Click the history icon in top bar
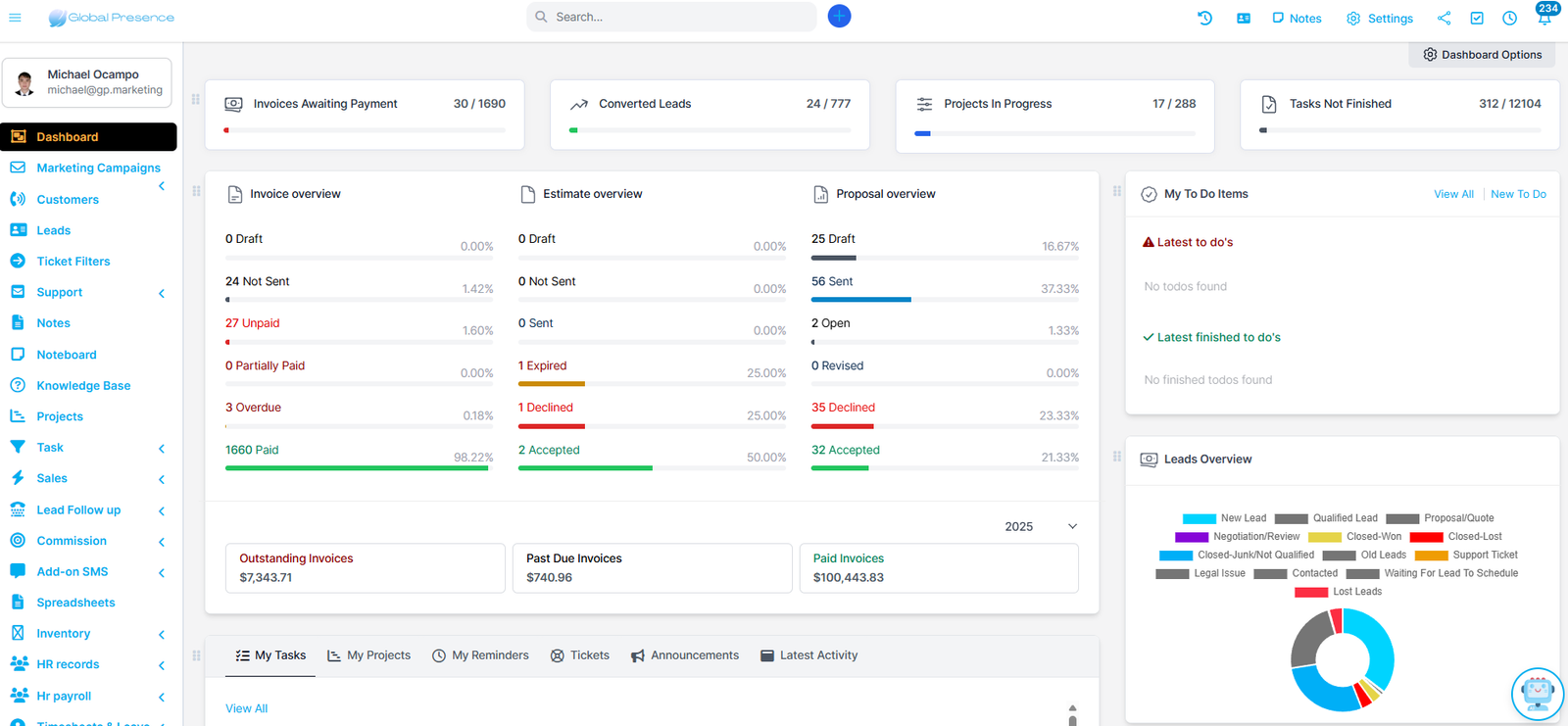This screenshot has height=726, width=1568. [x=1204, y=18]
